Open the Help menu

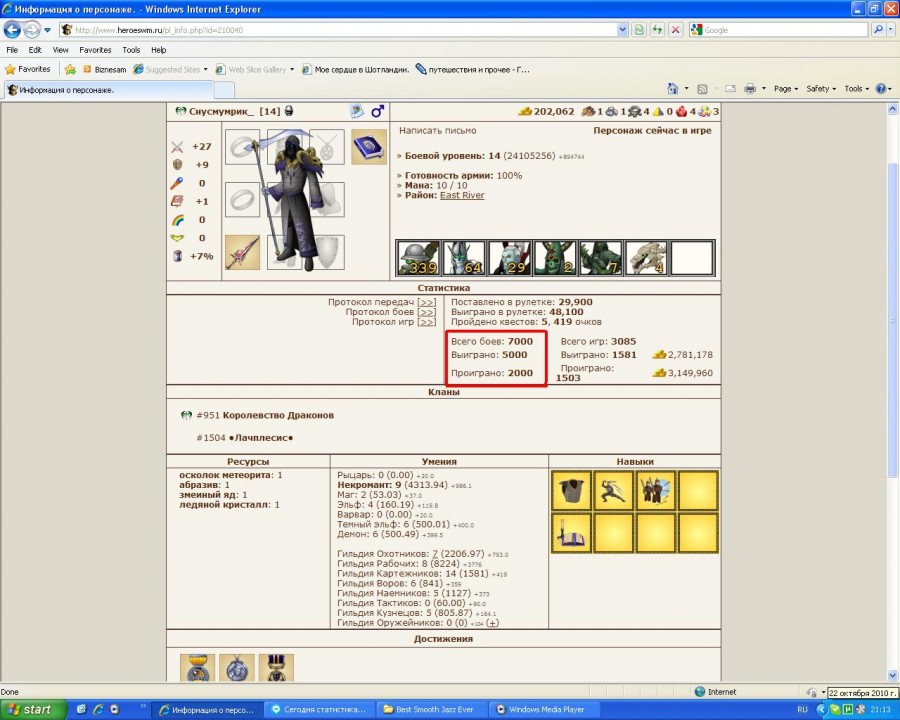158,50
